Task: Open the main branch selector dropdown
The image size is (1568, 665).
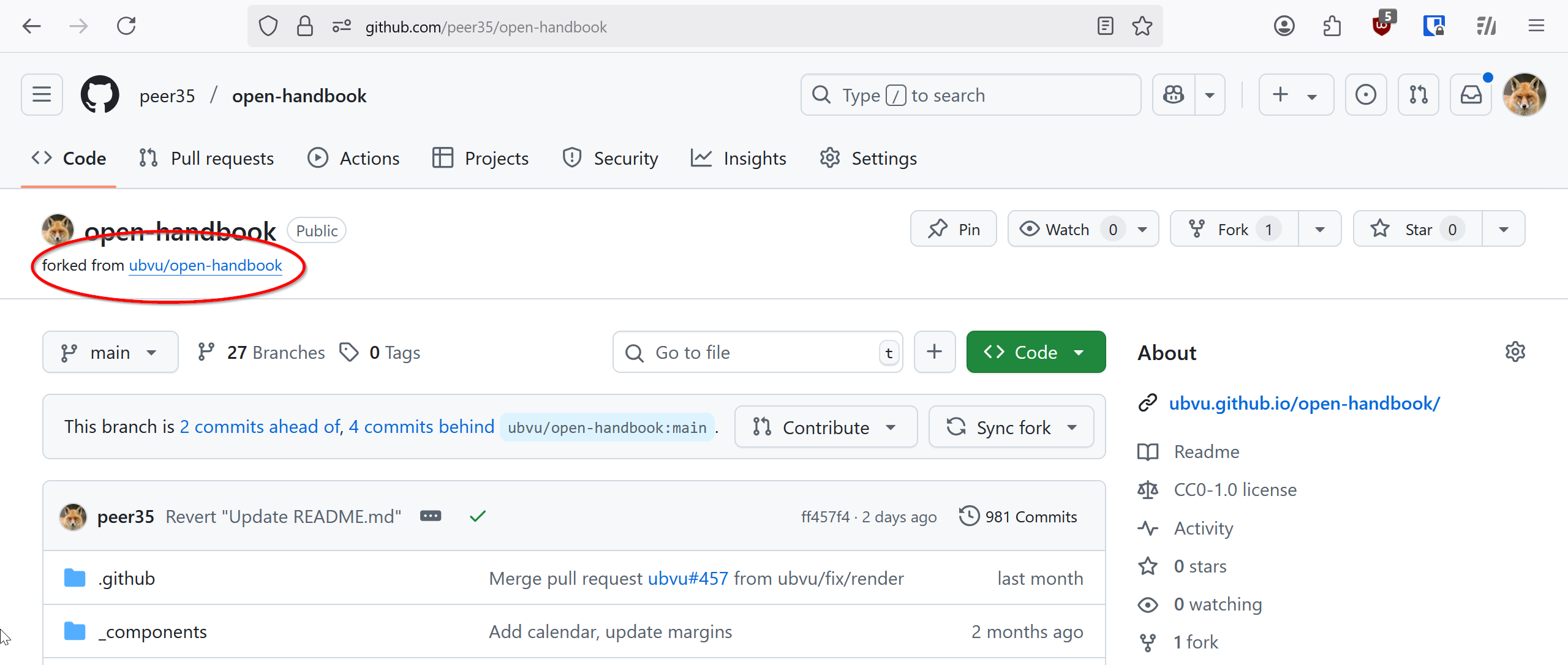Action: click(110, 352)
